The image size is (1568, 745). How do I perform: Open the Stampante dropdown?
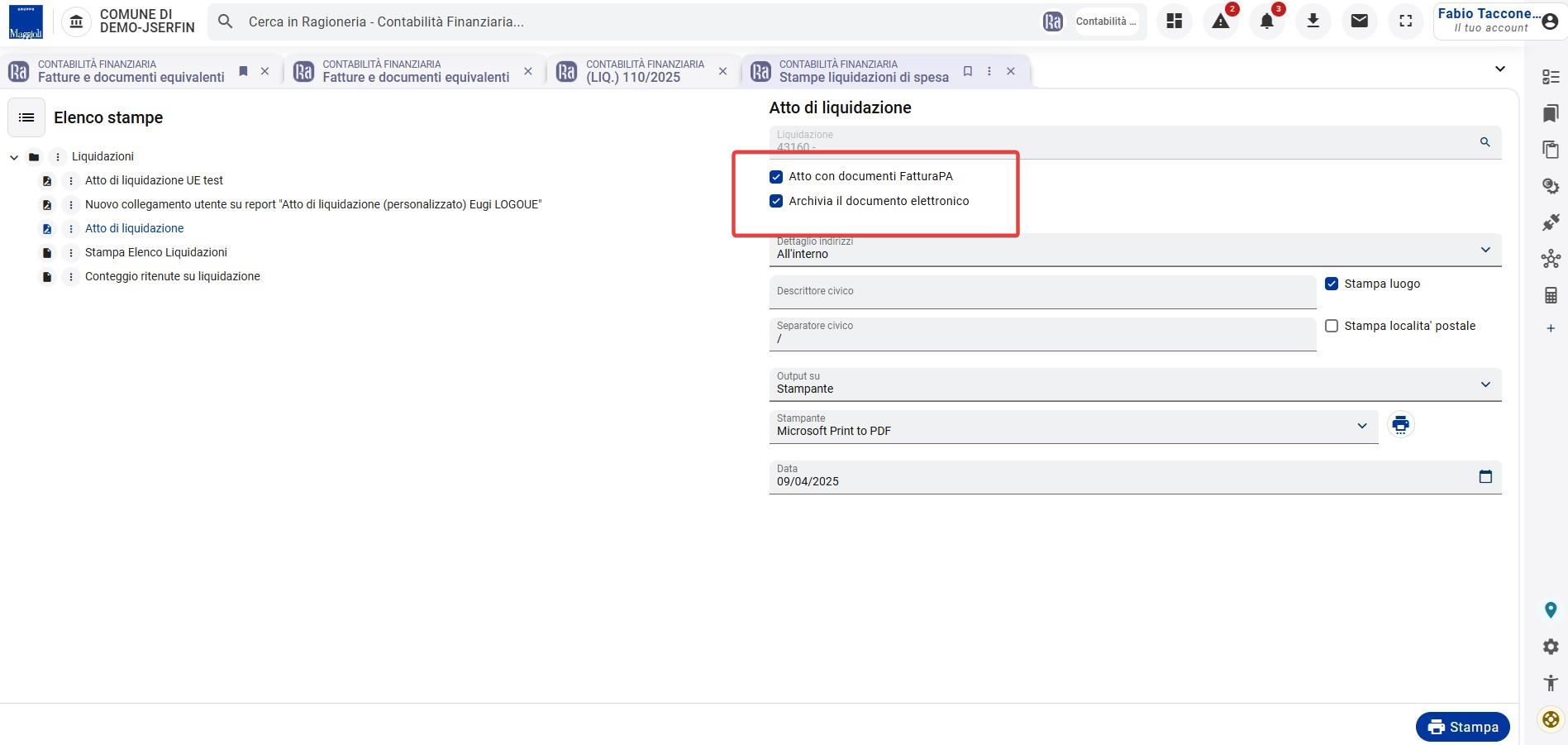1074,427
